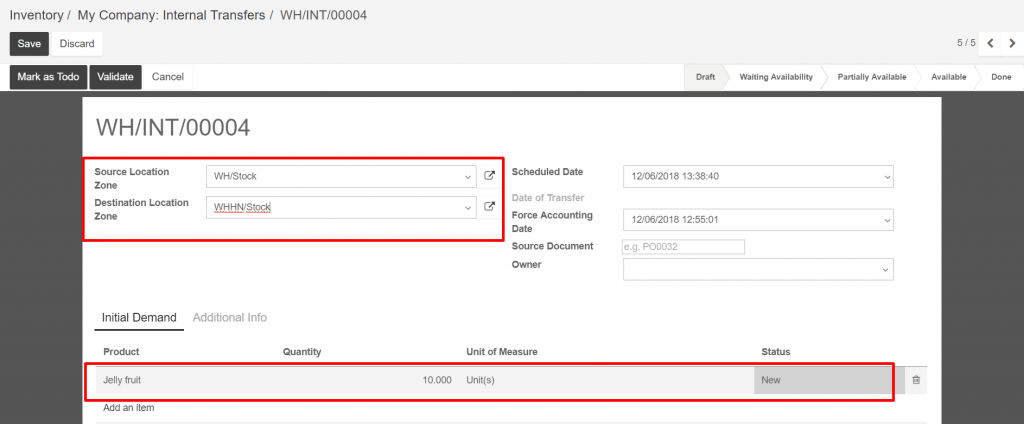Open Scheduled Date picker dropdown
The height and width of the screenshot is (424, 1024).
(x=886, y=176)
